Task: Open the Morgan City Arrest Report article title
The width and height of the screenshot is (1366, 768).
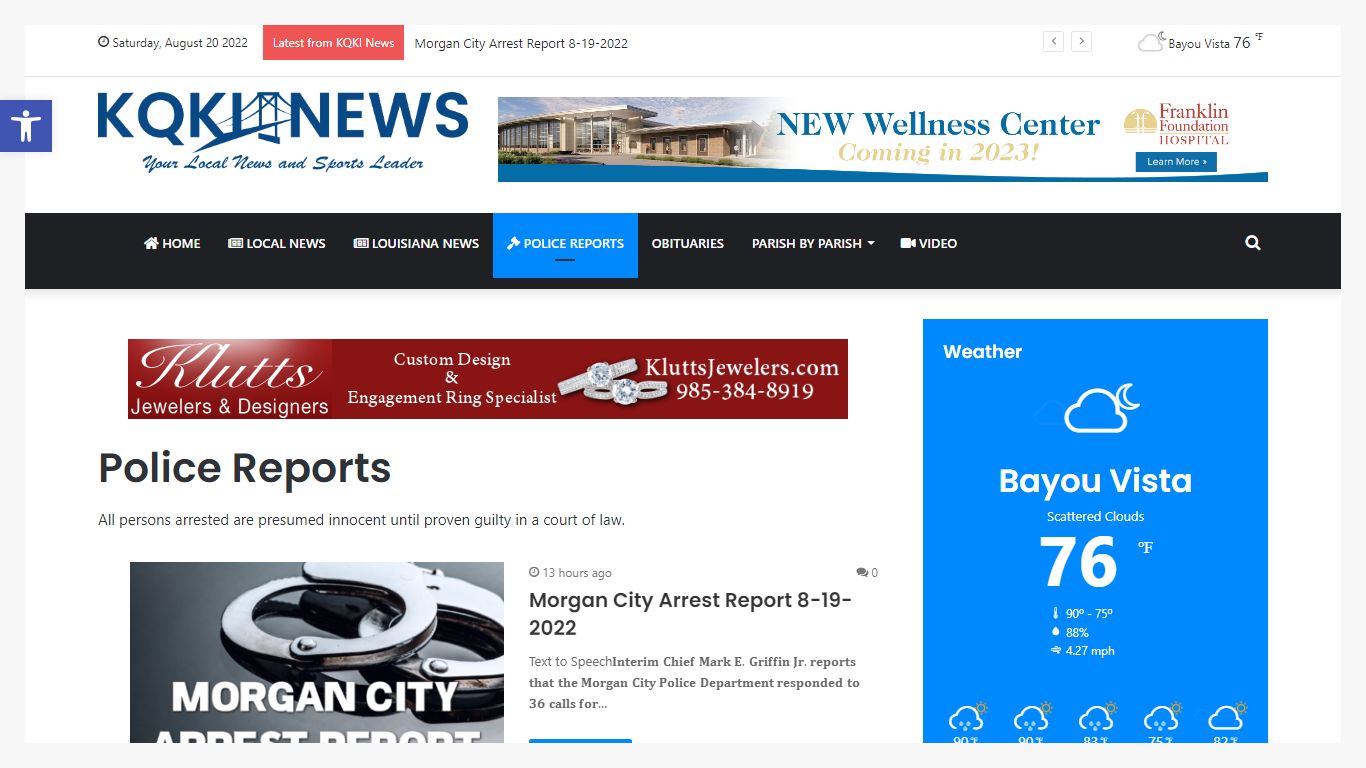Action: tap(690, 614)
